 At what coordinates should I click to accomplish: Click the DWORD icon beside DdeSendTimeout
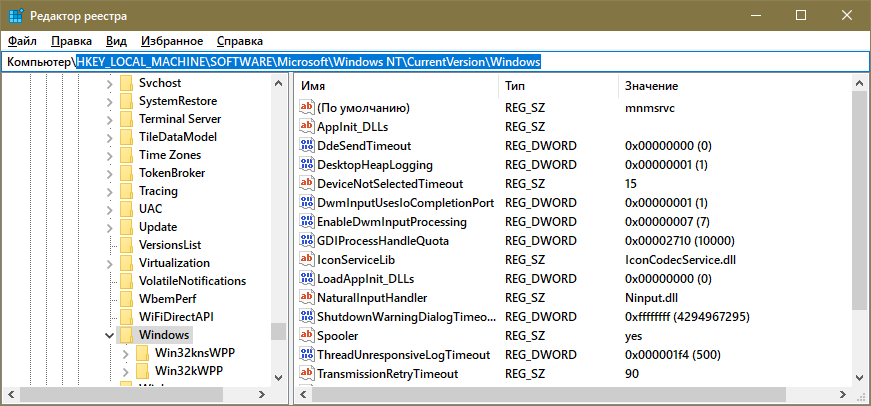(307, 146)
